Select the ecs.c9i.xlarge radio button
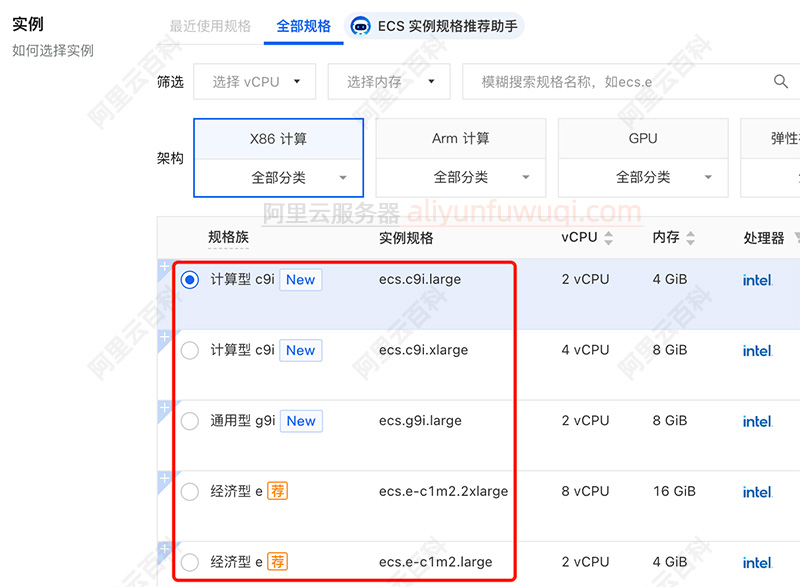 (189, 351)
